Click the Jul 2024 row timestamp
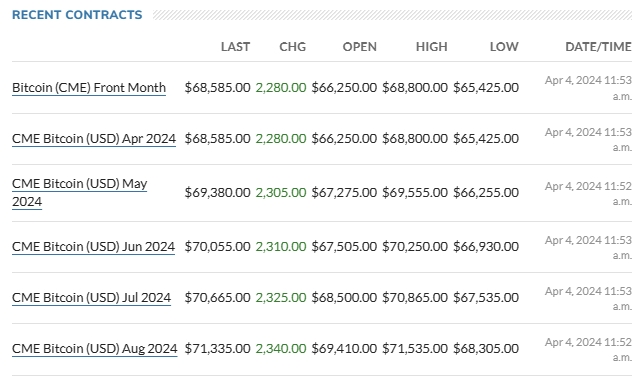Viewport: 641px width, 376px height. click(588, 298)
